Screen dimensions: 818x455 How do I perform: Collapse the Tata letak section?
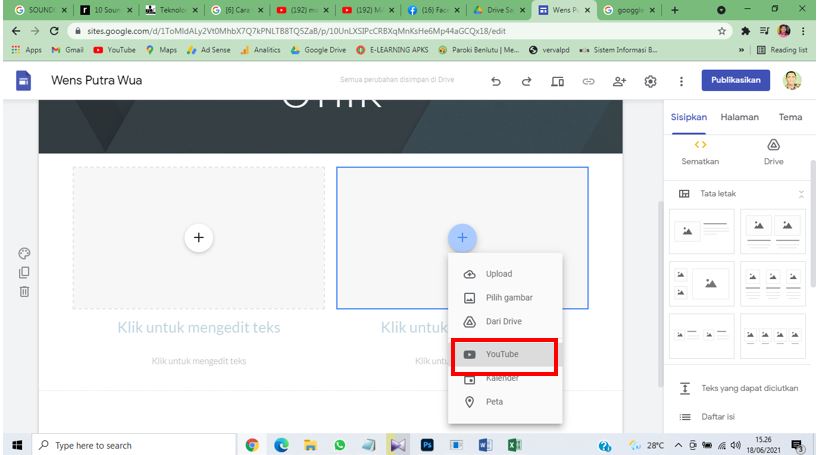coord(800,193)
